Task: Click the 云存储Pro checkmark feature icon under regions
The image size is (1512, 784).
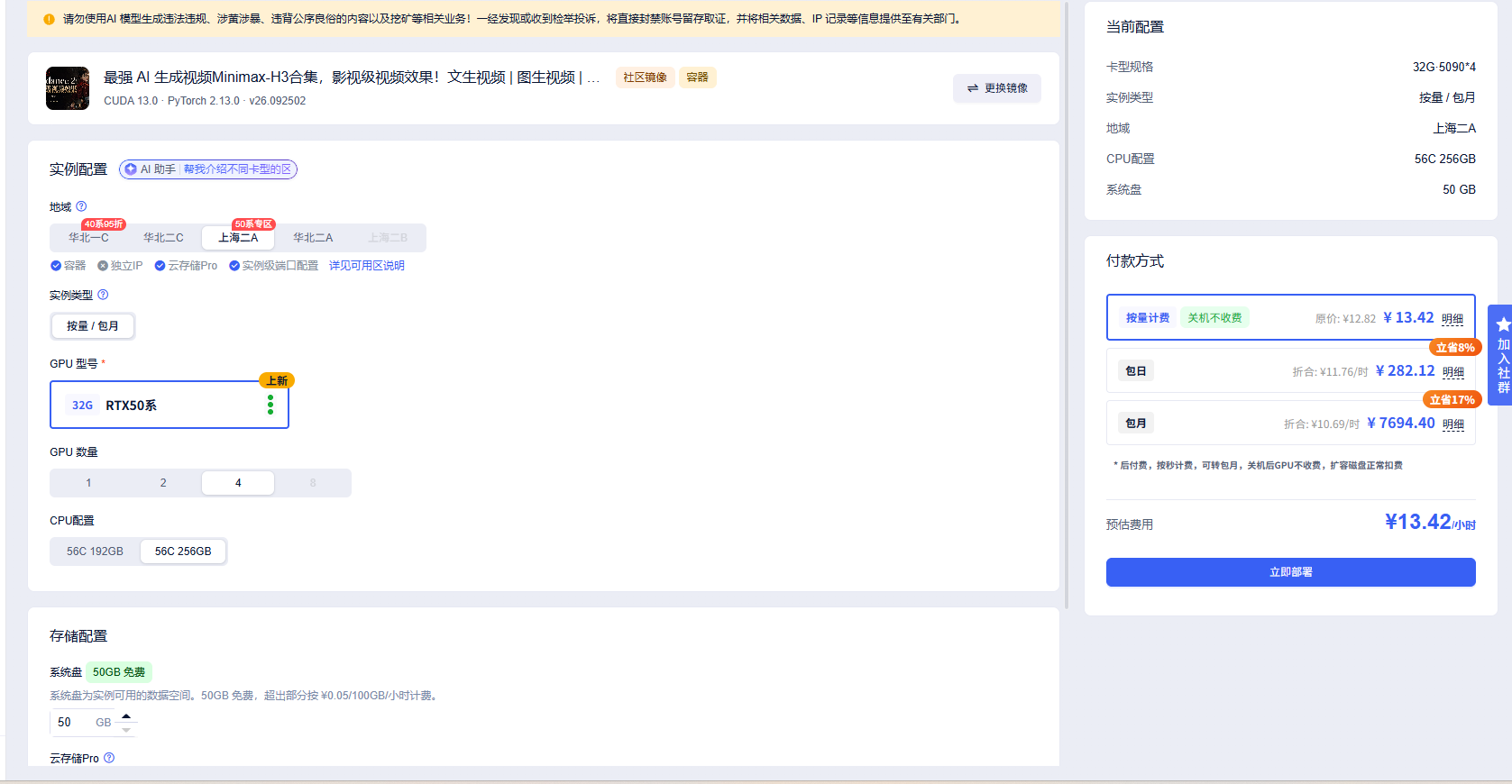Action: pyautogui.click(x=160, y=266)
